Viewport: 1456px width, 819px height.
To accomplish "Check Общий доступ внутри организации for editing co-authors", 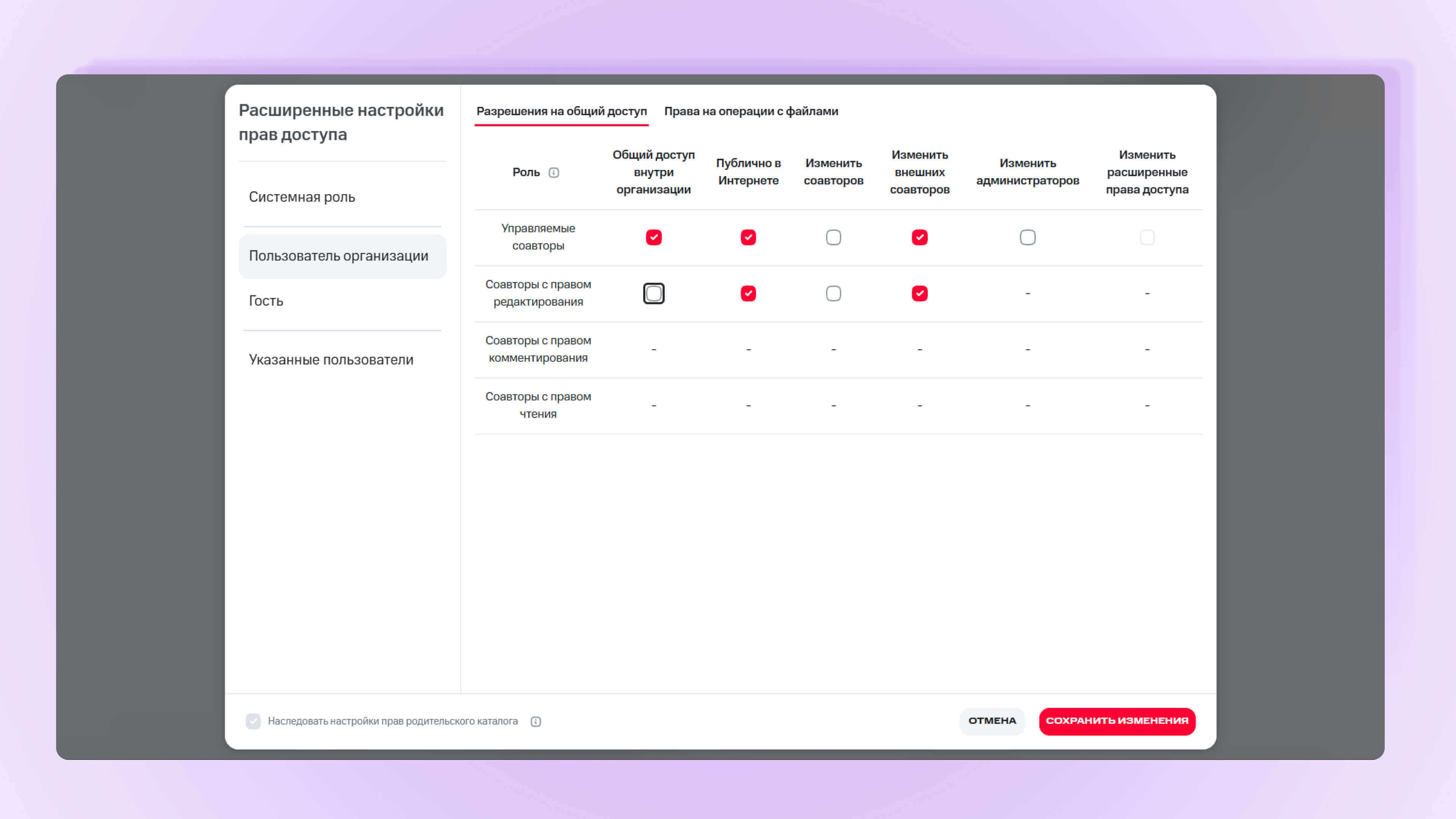I will click(x=654, y=293).
